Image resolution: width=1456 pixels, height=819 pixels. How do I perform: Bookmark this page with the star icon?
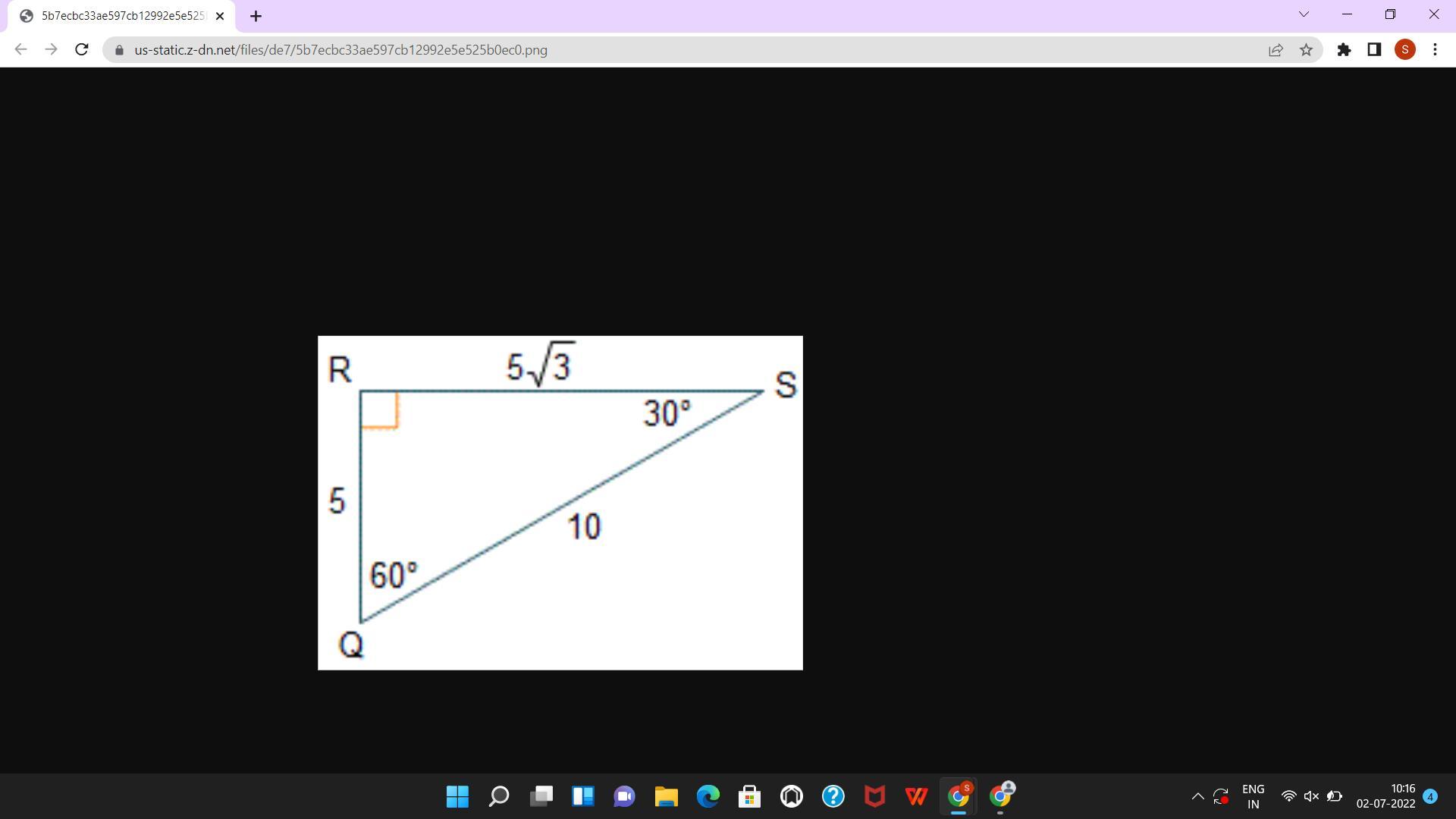coord(1306,50)
